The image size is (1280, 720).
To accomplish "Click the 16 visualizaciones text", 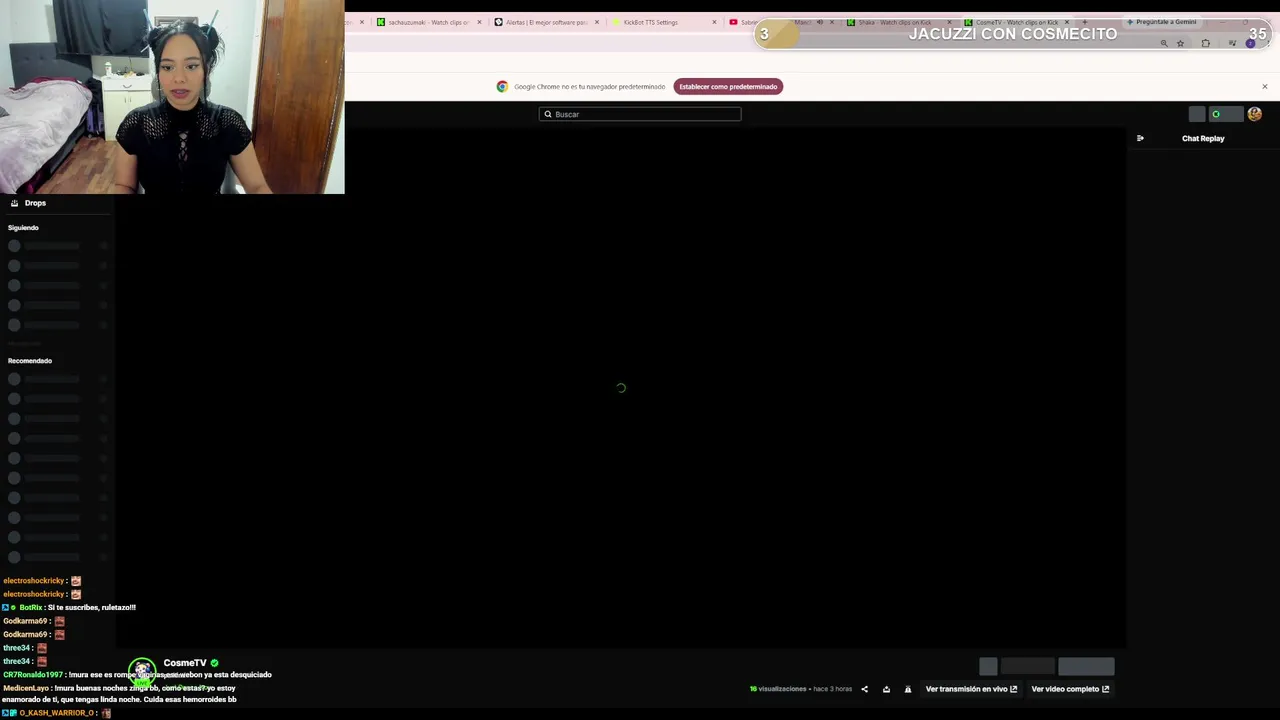I will 778,689.
